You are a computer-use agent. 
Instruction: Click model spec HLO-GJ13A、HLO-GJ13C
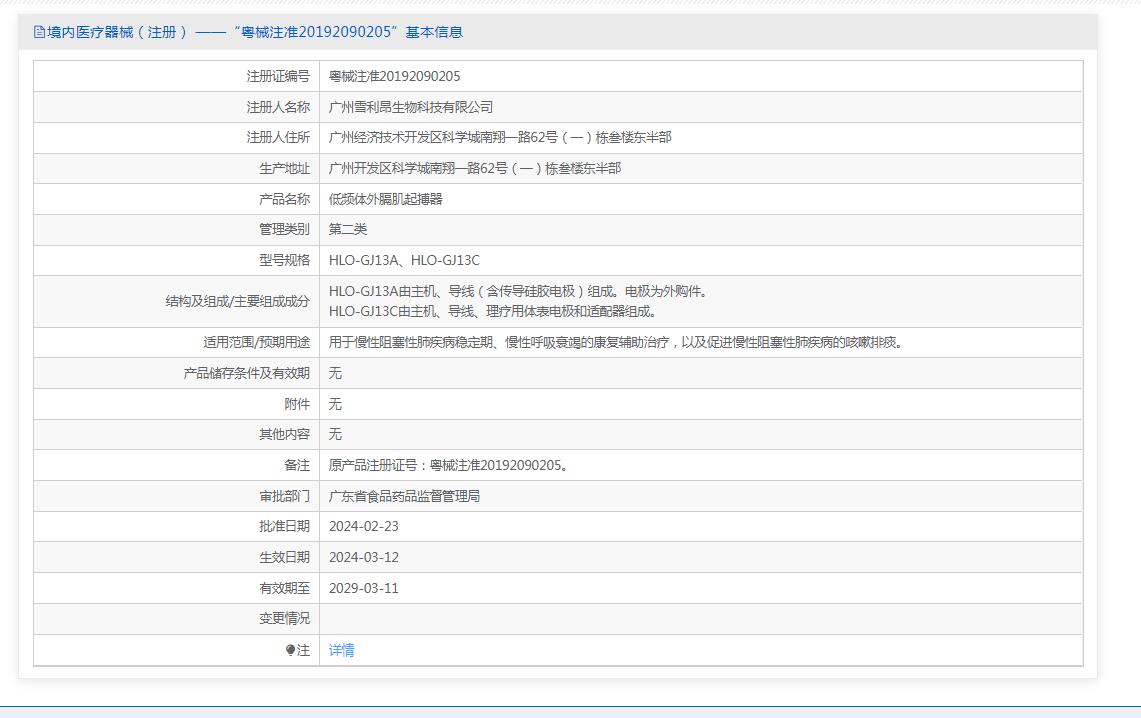[x=404, y=260]
